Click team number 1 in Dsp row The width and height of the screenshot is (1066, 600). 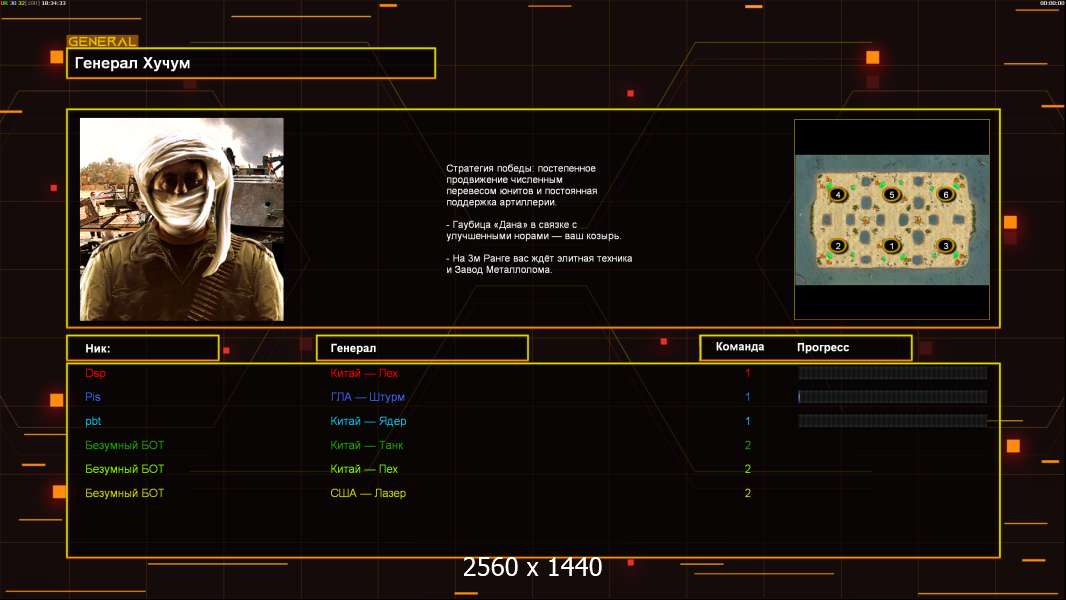pos(748,373)
